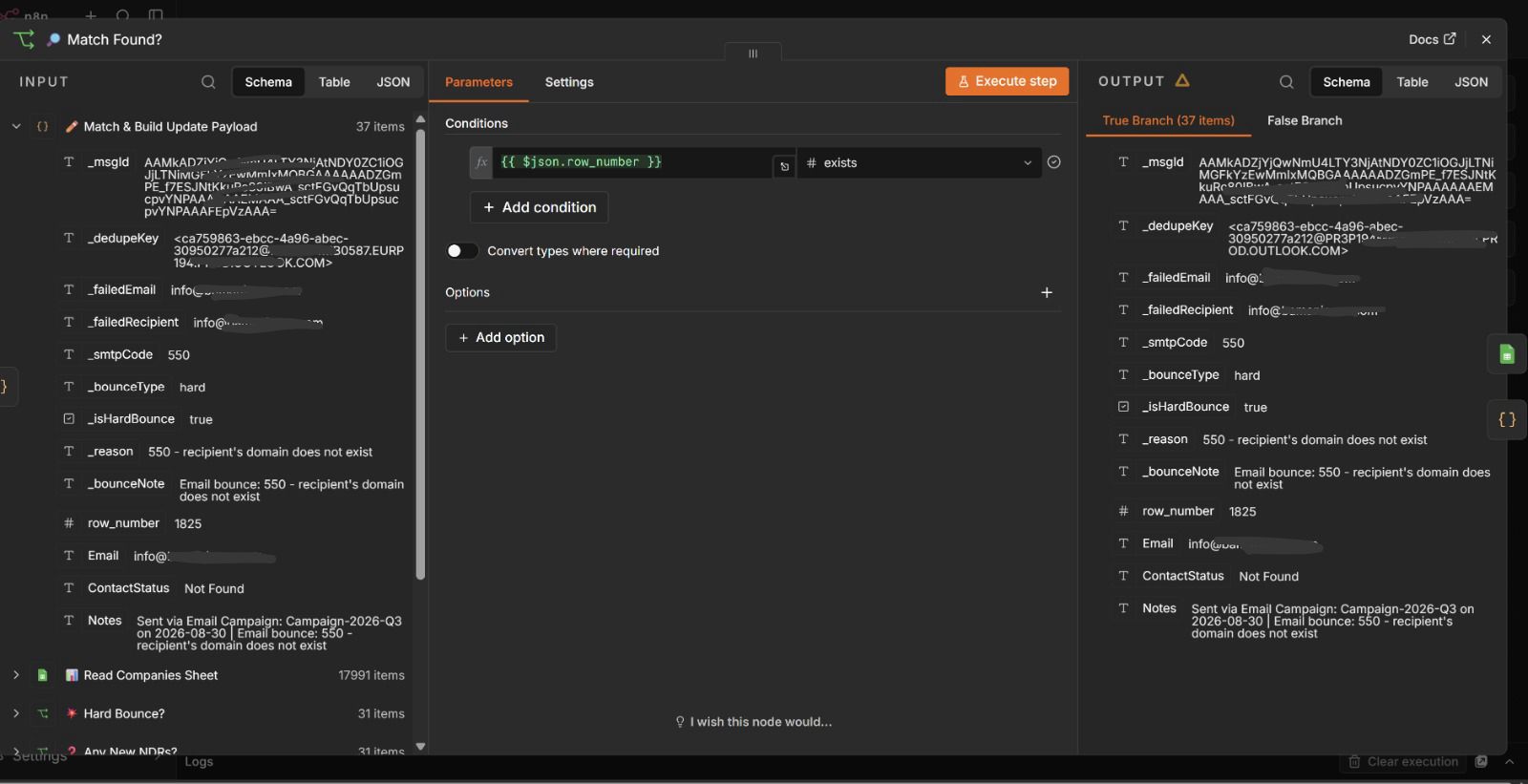Open the False Branch output tab

[x=1305, y=120]
